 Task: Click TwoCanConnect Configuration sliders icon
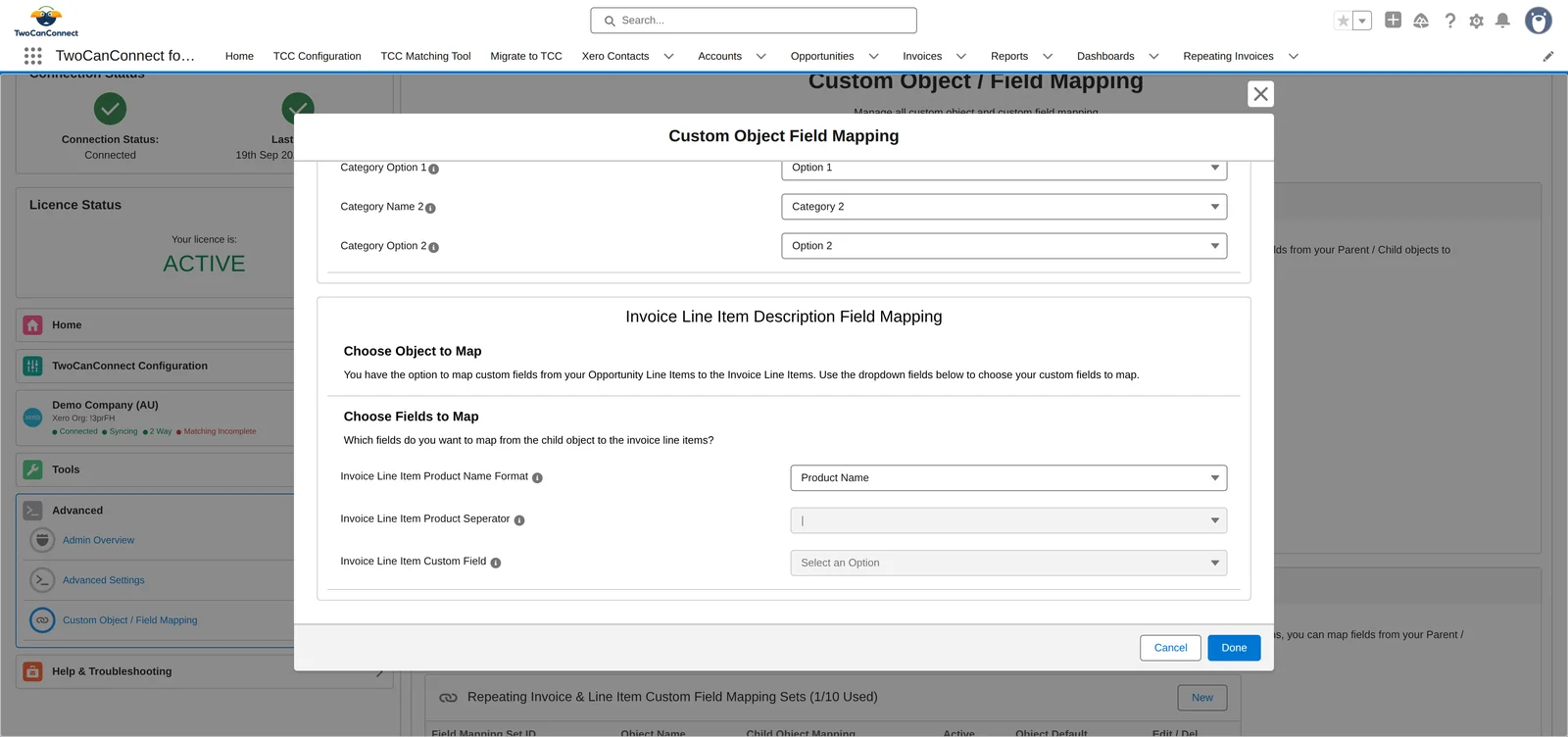[32, 367]
